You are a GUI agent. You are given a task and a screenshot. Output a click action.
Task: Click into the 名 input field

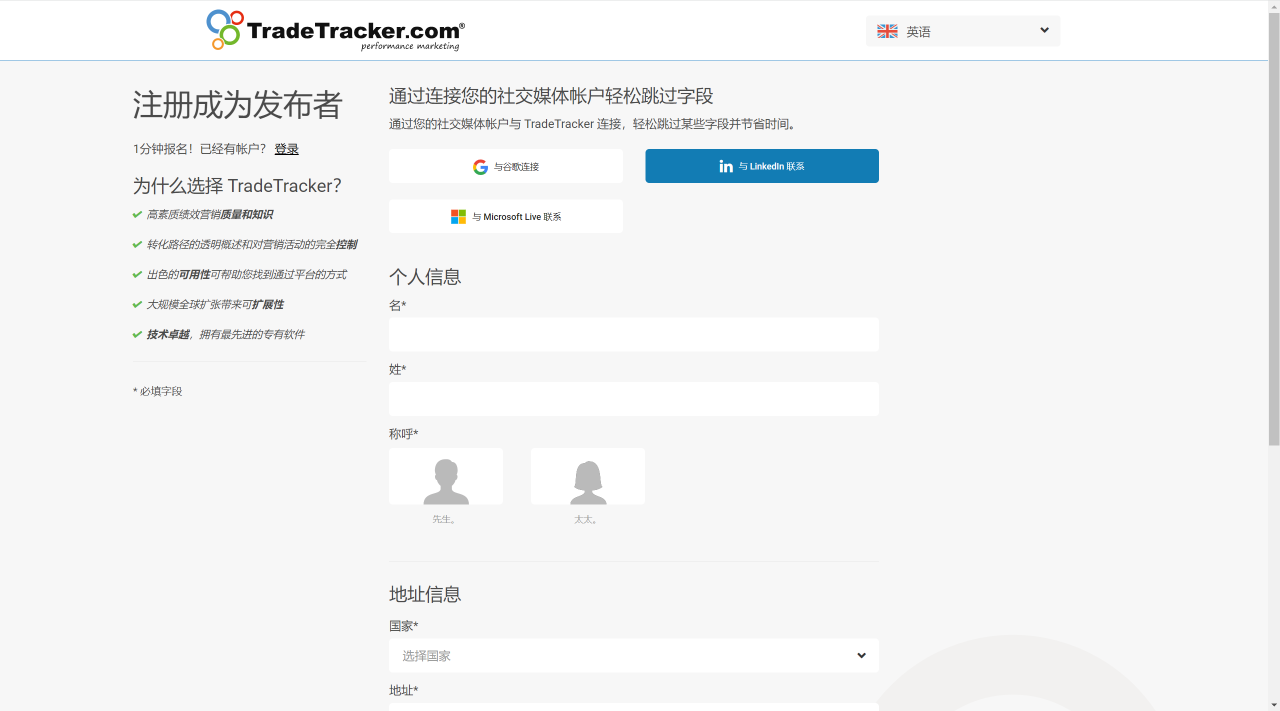point(633,334)
